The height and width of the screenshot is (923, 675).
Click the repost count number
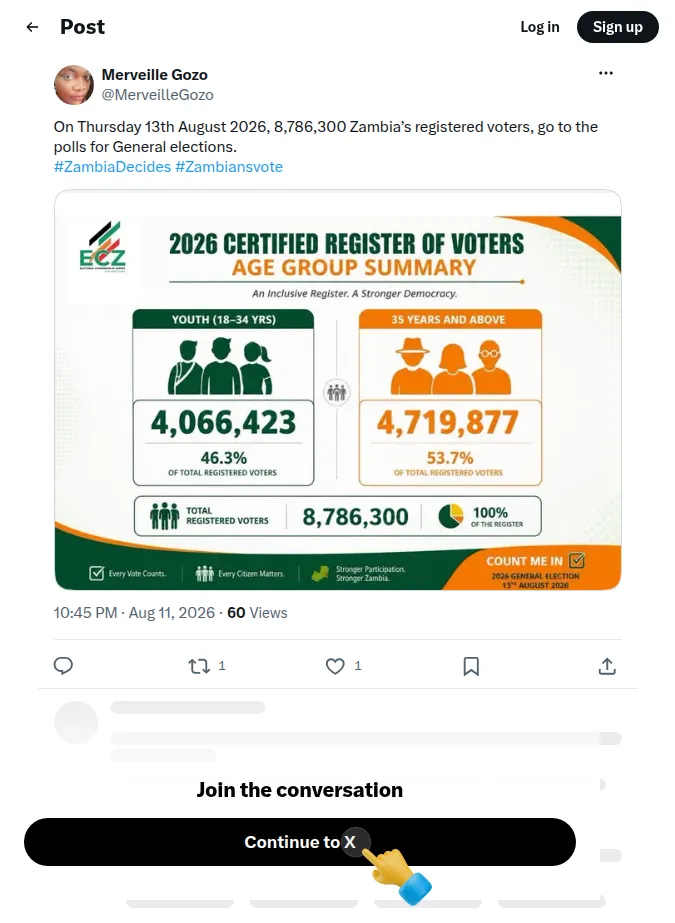coord(222,666)
